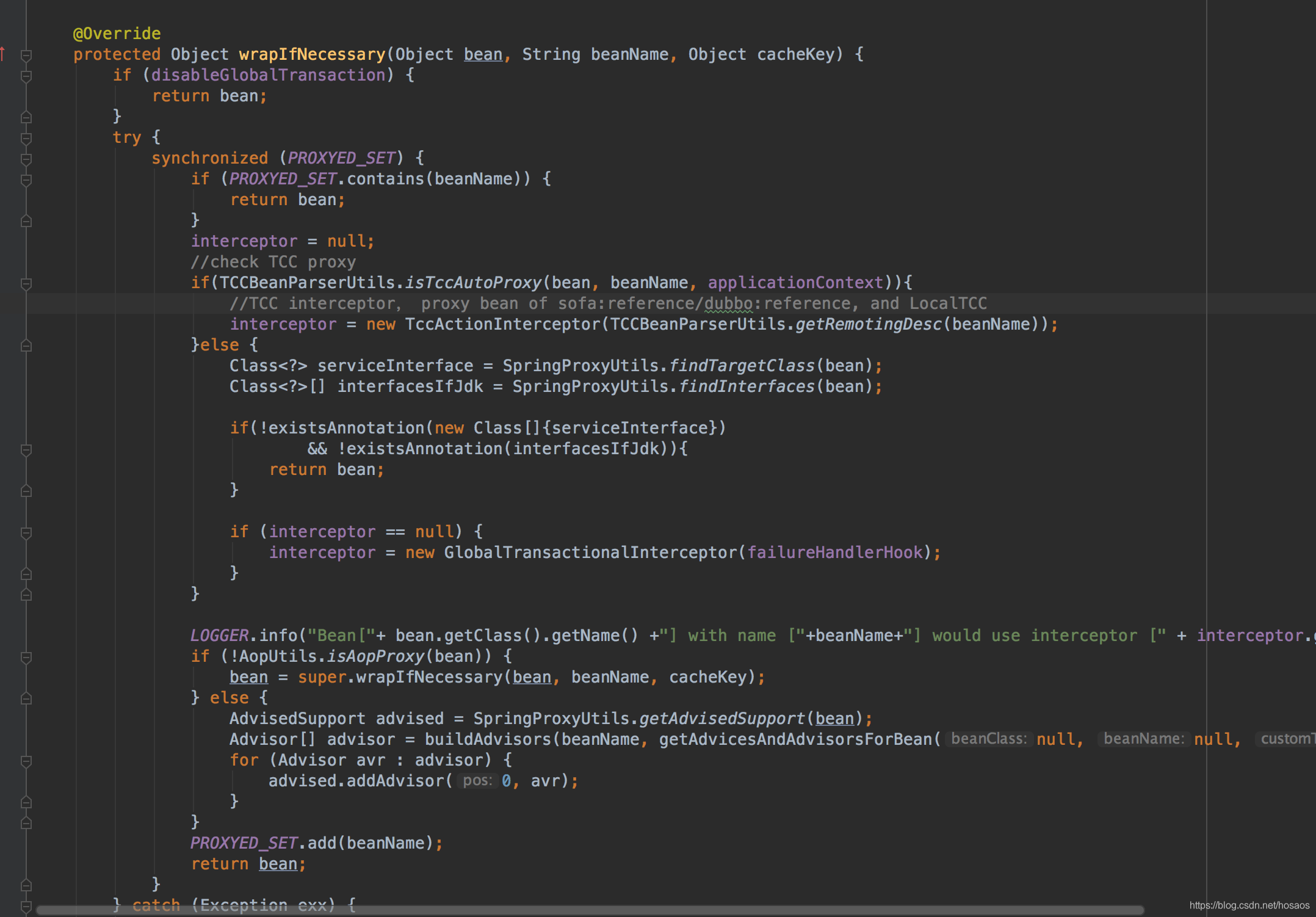The width and height of the screenshot is (1316, 917).
Task: Click the beanClass: parameter hint
Action: click(989, 739)
